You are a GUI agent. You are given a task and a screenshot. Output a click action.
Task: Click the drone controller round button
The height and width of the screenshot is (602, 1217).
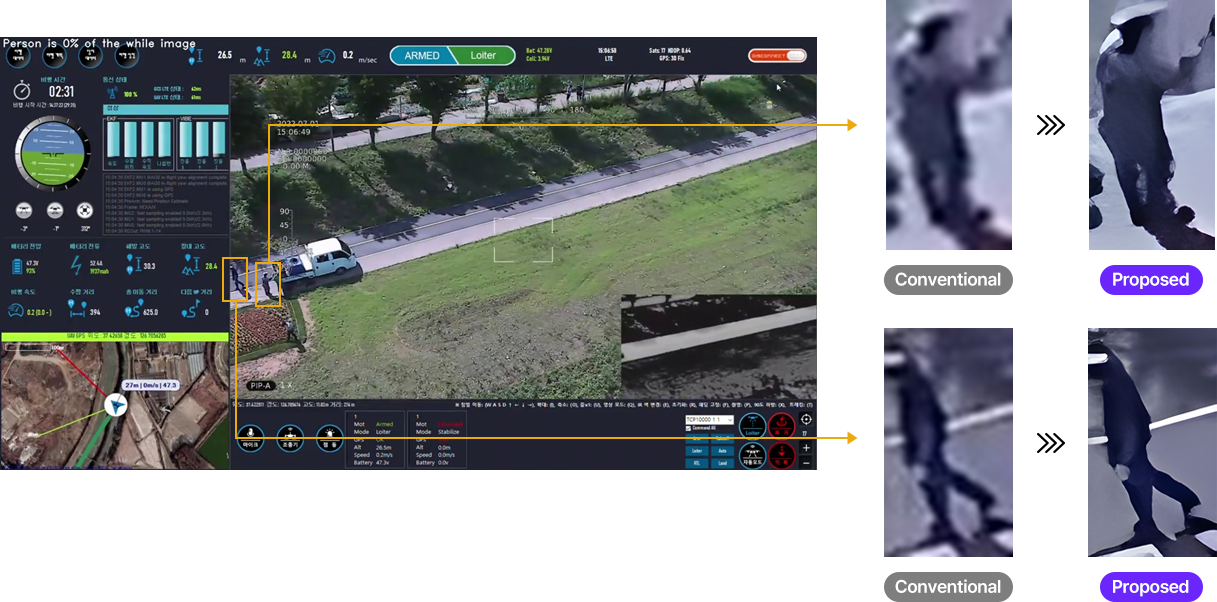pyautogui.click(x=290, y=437)
